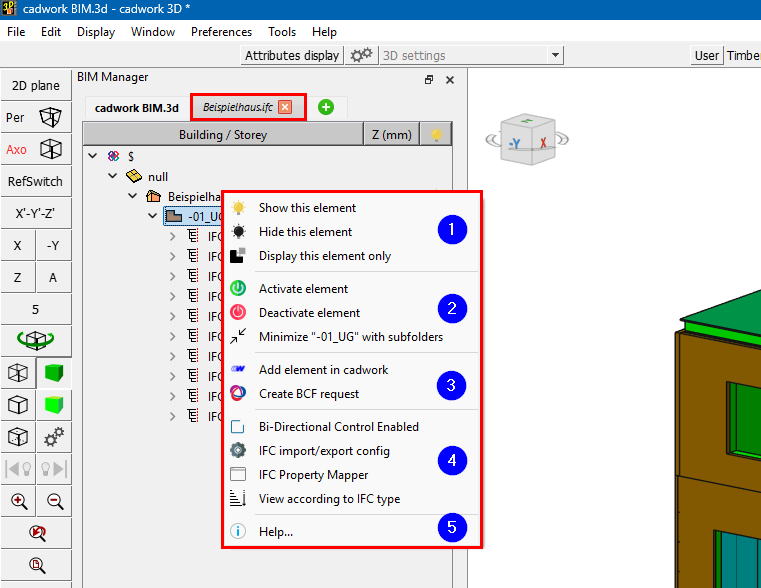
Task: Collapse the -01_UG storey node
Action: click(153, 216)
